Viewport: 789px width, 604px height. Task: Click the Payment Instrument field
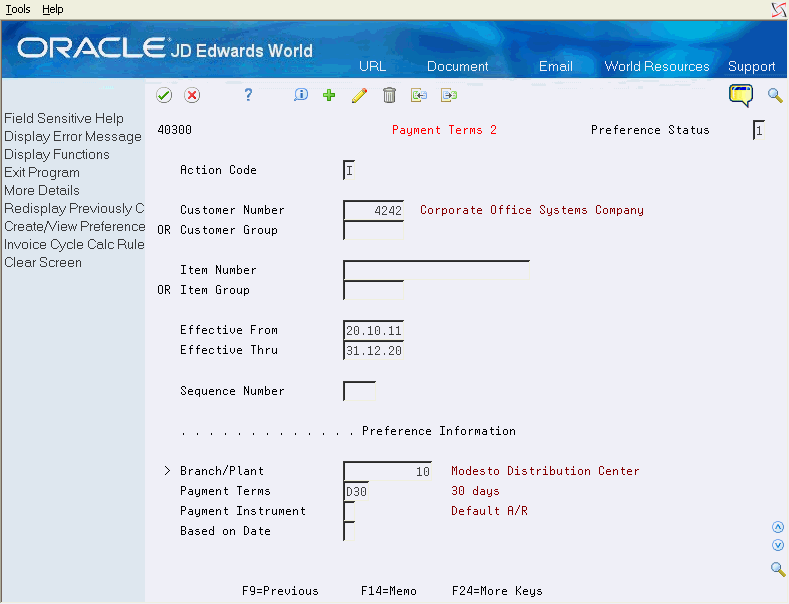click(x=349, y=511)
